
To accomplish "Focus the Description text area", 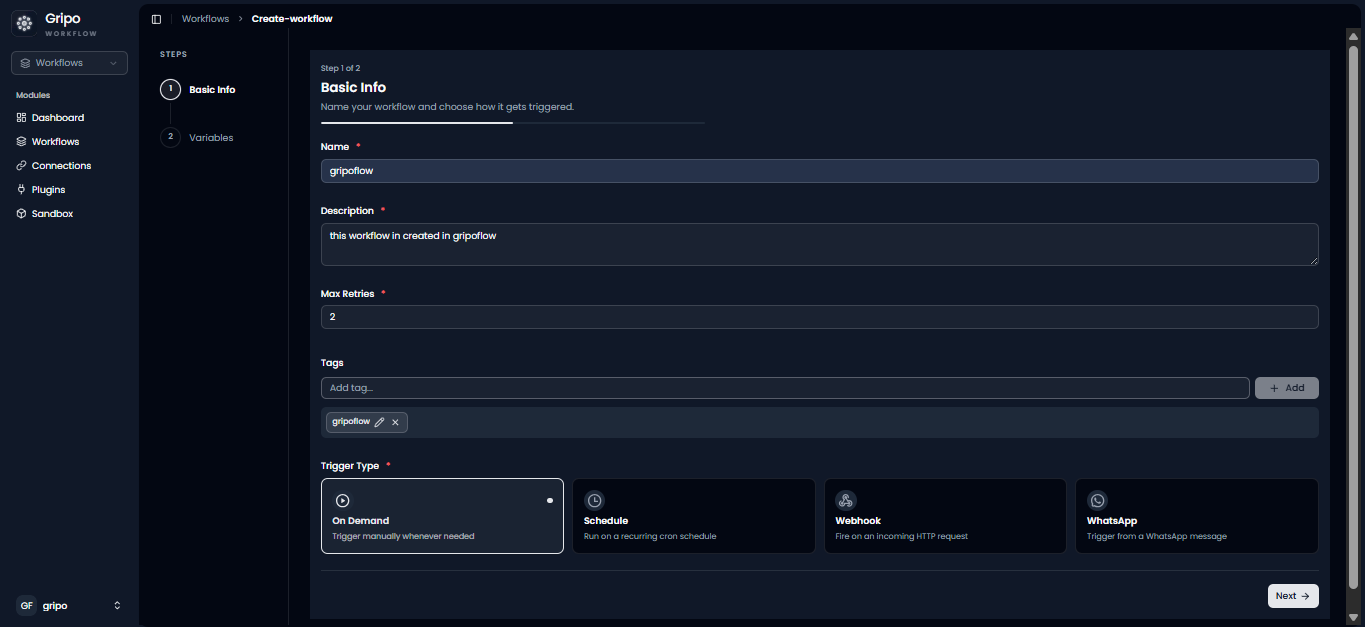I will click(819, 244).
